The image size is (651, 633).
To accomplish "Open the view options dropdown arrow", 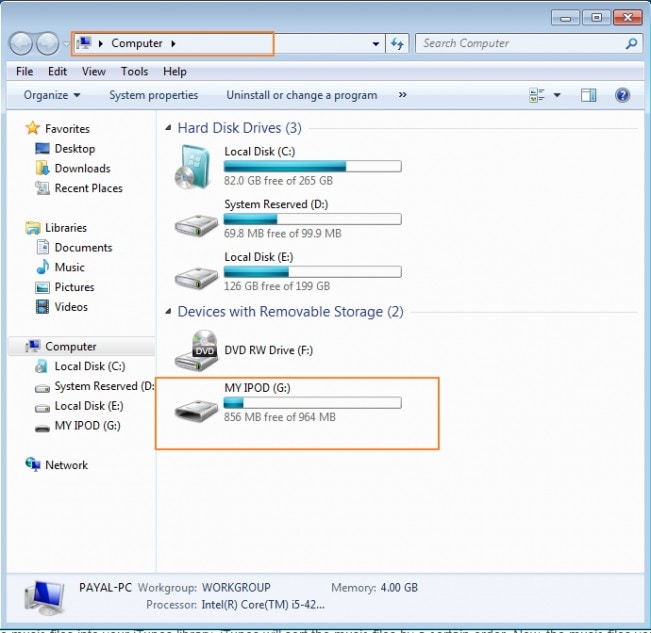I will (557, 95).
